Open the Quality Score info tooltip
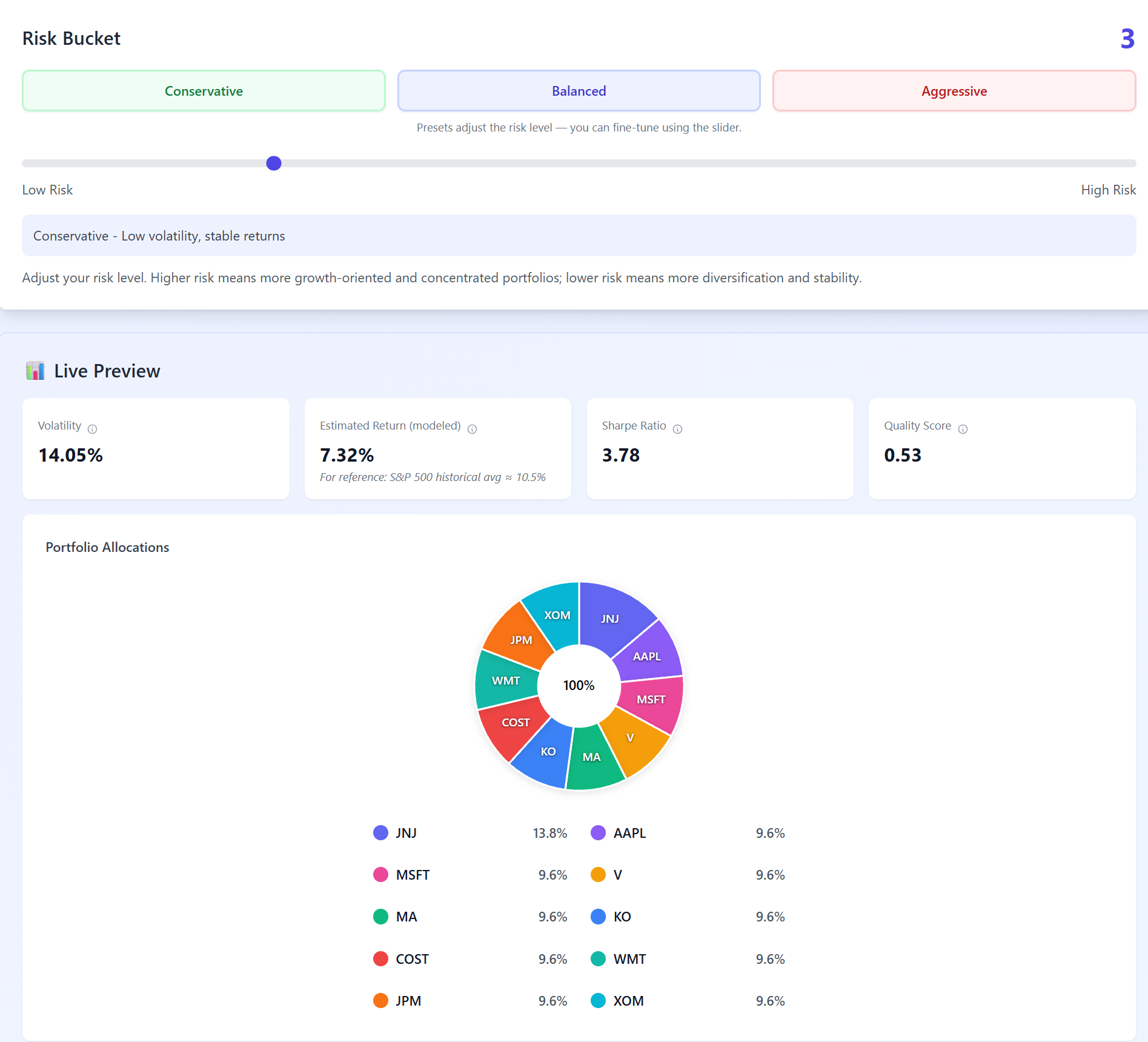 [963, 428]
